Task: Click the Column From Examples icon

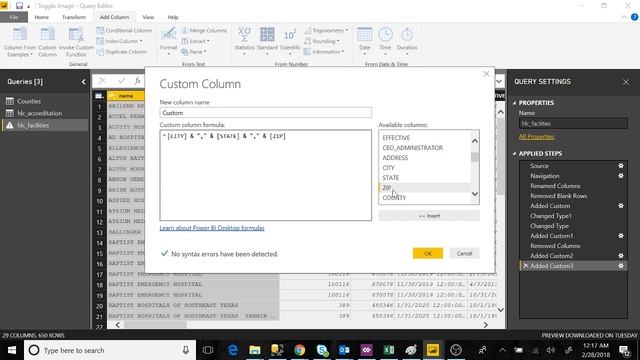Action: click(x=20, y=35)
